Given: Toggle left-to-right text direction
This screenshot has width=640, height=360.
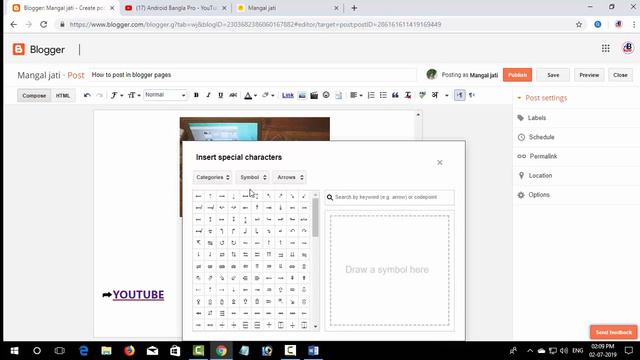Looking at the screenshot, I should click(x=460, y=95).
